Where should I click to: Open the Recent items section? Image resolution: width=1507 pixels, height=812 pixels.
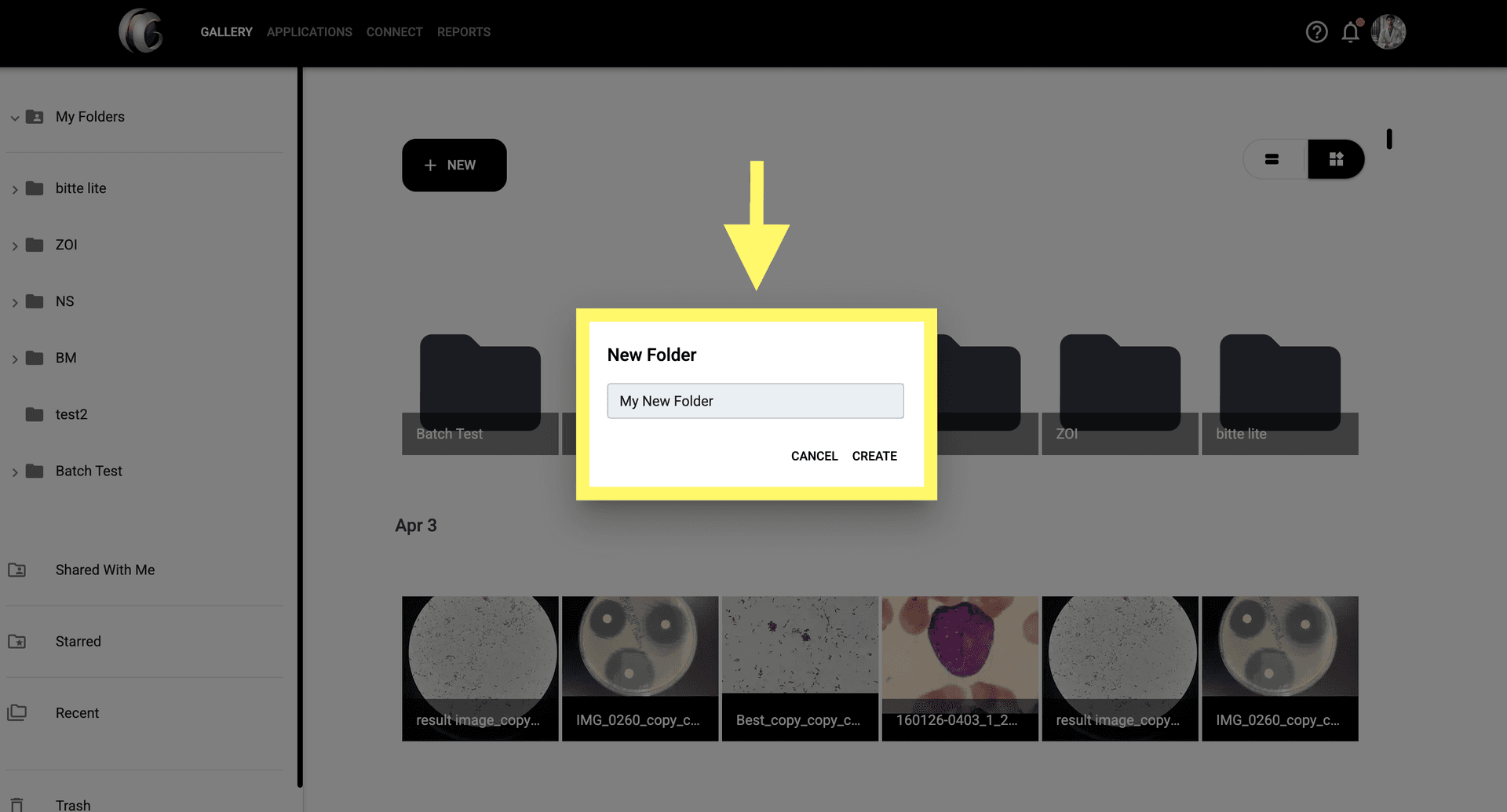click(77, 712)
